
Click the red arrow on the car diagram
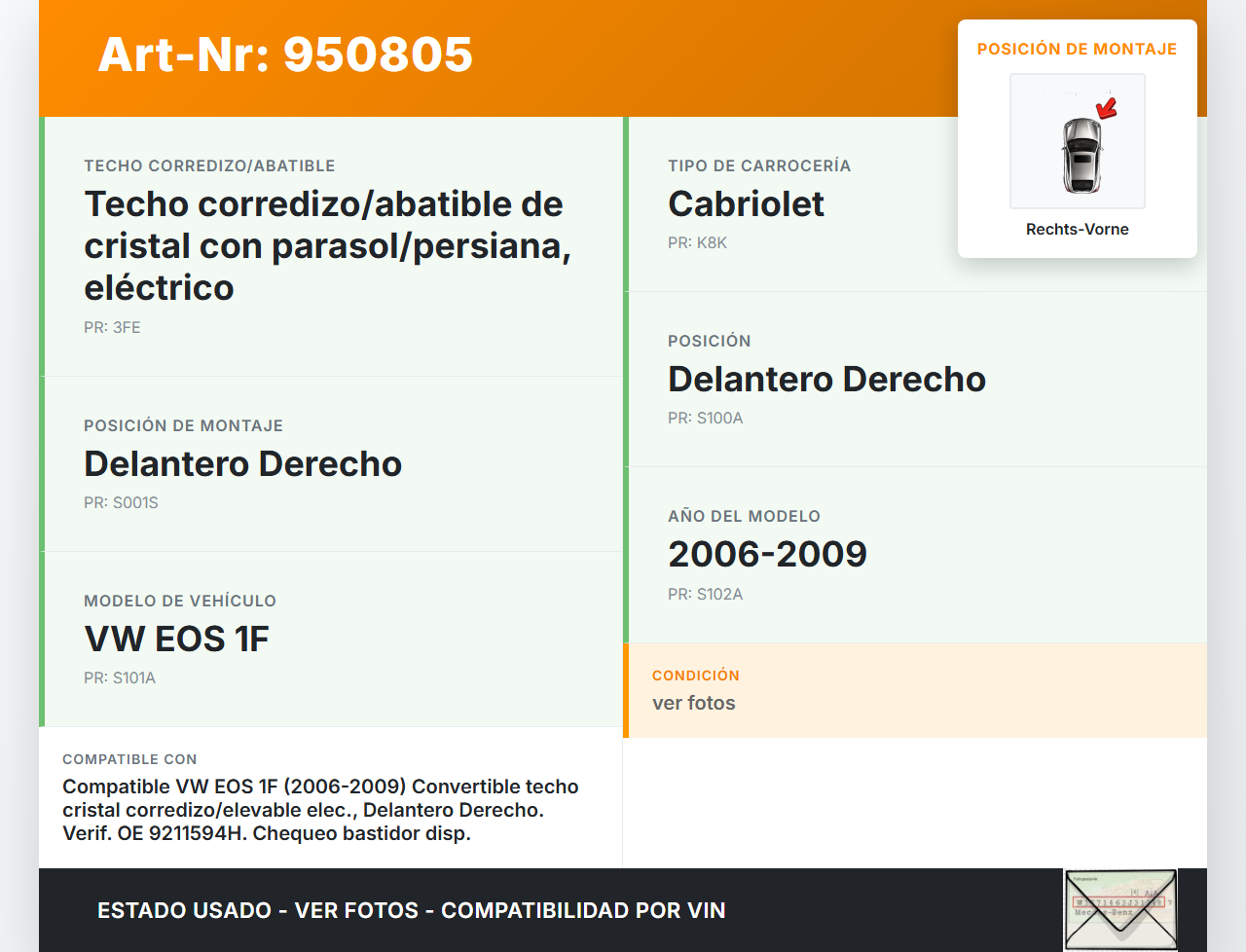1107,107
